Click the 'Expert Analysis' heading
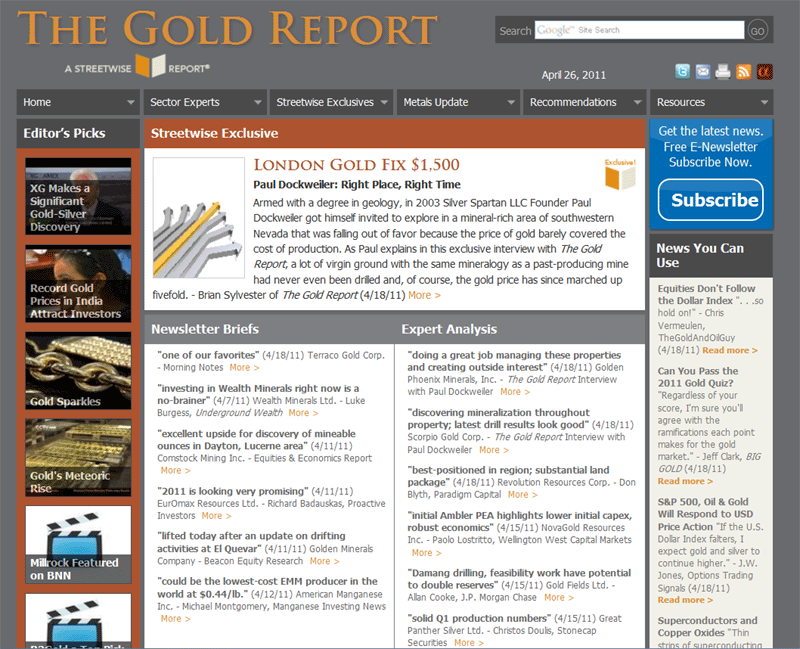Viewport: 800px width, 649px height. pyautogui.click(x=449, y=329)
